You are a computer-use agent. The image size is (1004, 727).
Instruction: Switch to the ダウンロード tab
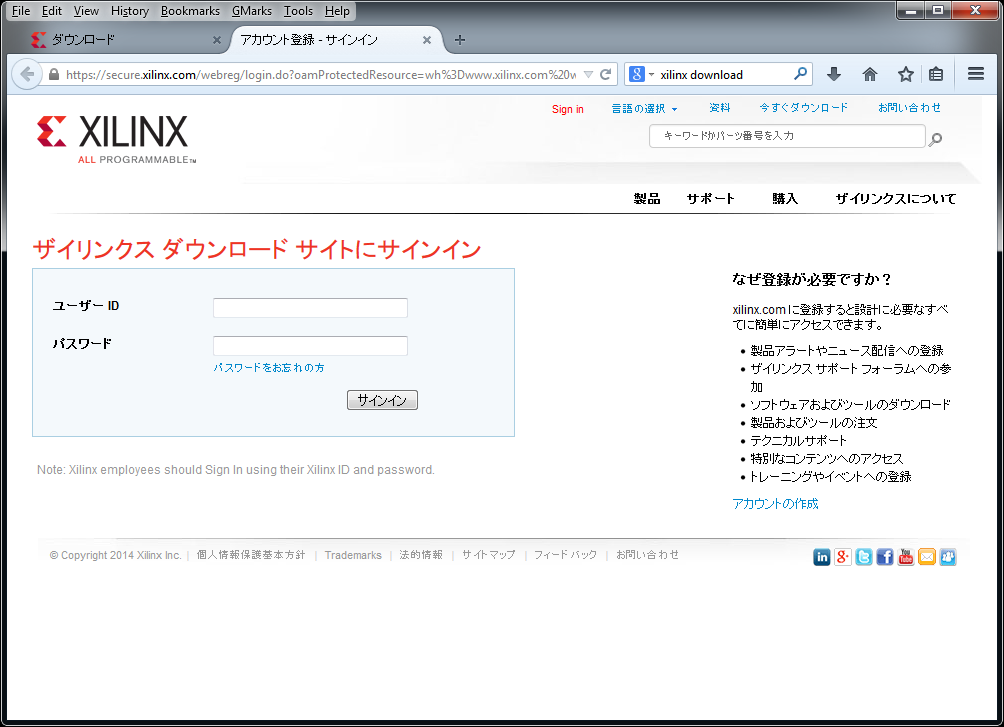click(120, 40)
